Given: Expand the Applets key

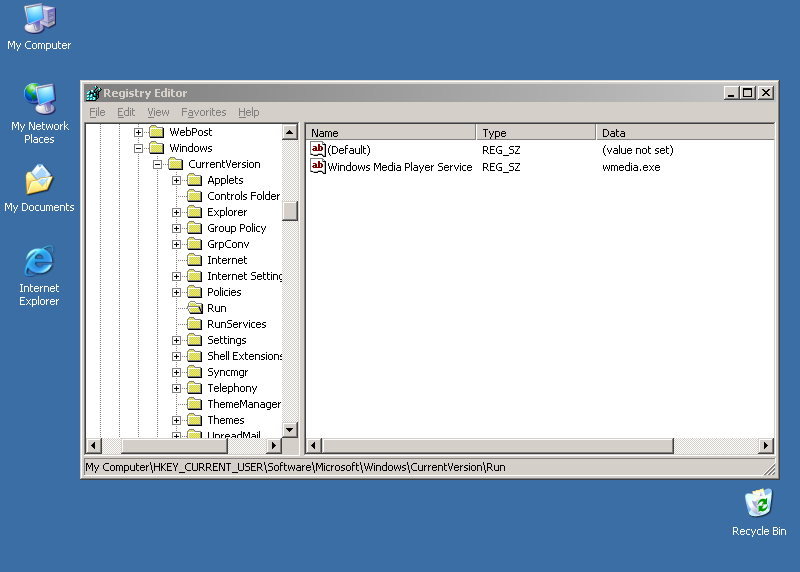Looking at the screenshot, I should (176, 180).
